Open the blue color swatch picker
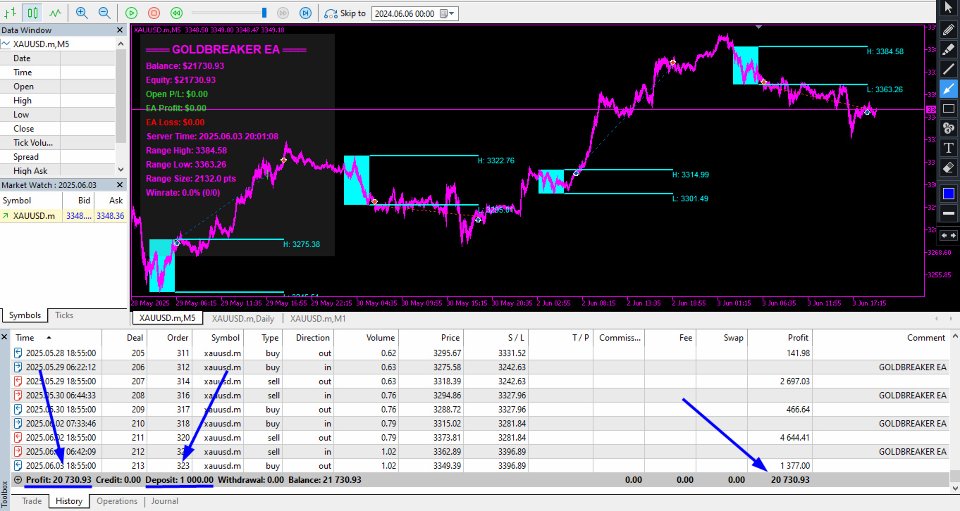The width and height of the screenshot is (960, 511). point(948,193)
